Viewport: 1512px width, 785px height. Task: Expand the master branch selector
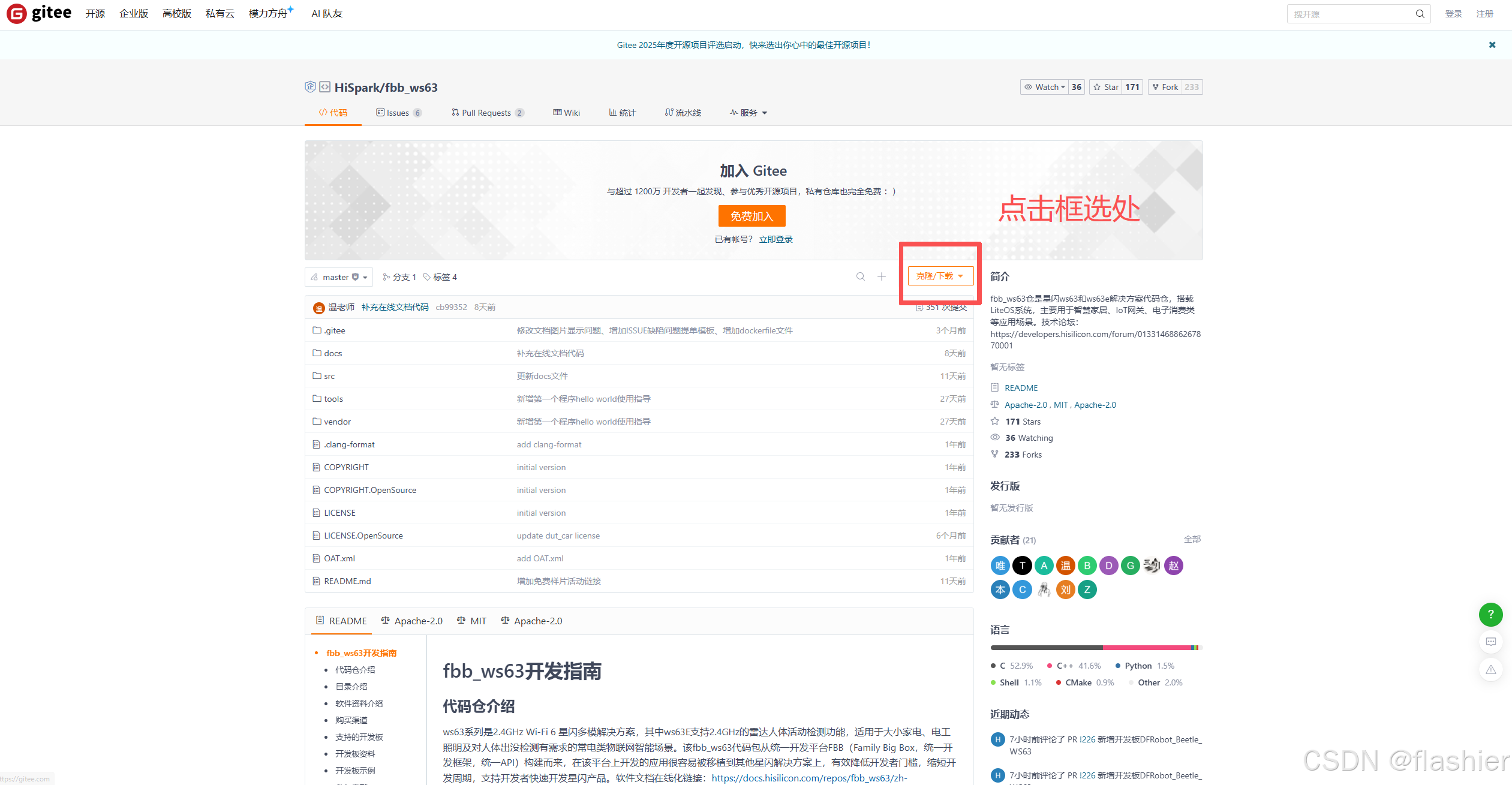(339, 277)
